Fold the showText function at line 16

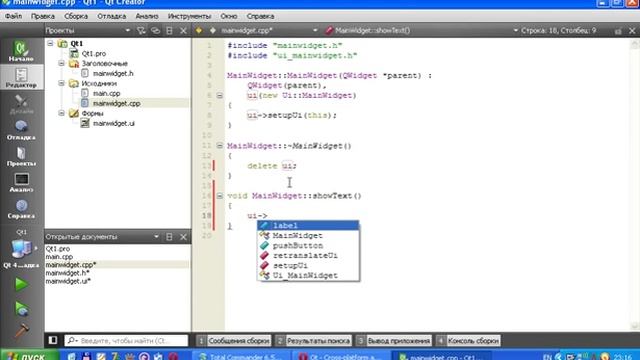[x=220, y=196]
